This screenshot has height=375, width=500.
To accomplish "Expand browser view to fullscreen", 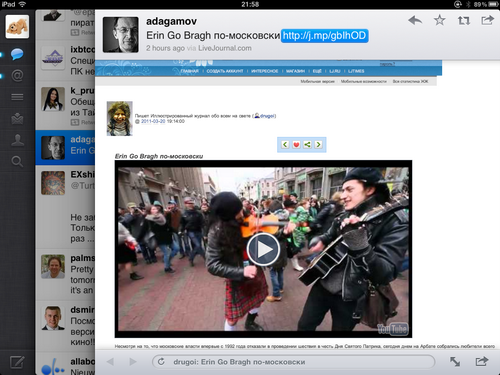I will (455, 362).
